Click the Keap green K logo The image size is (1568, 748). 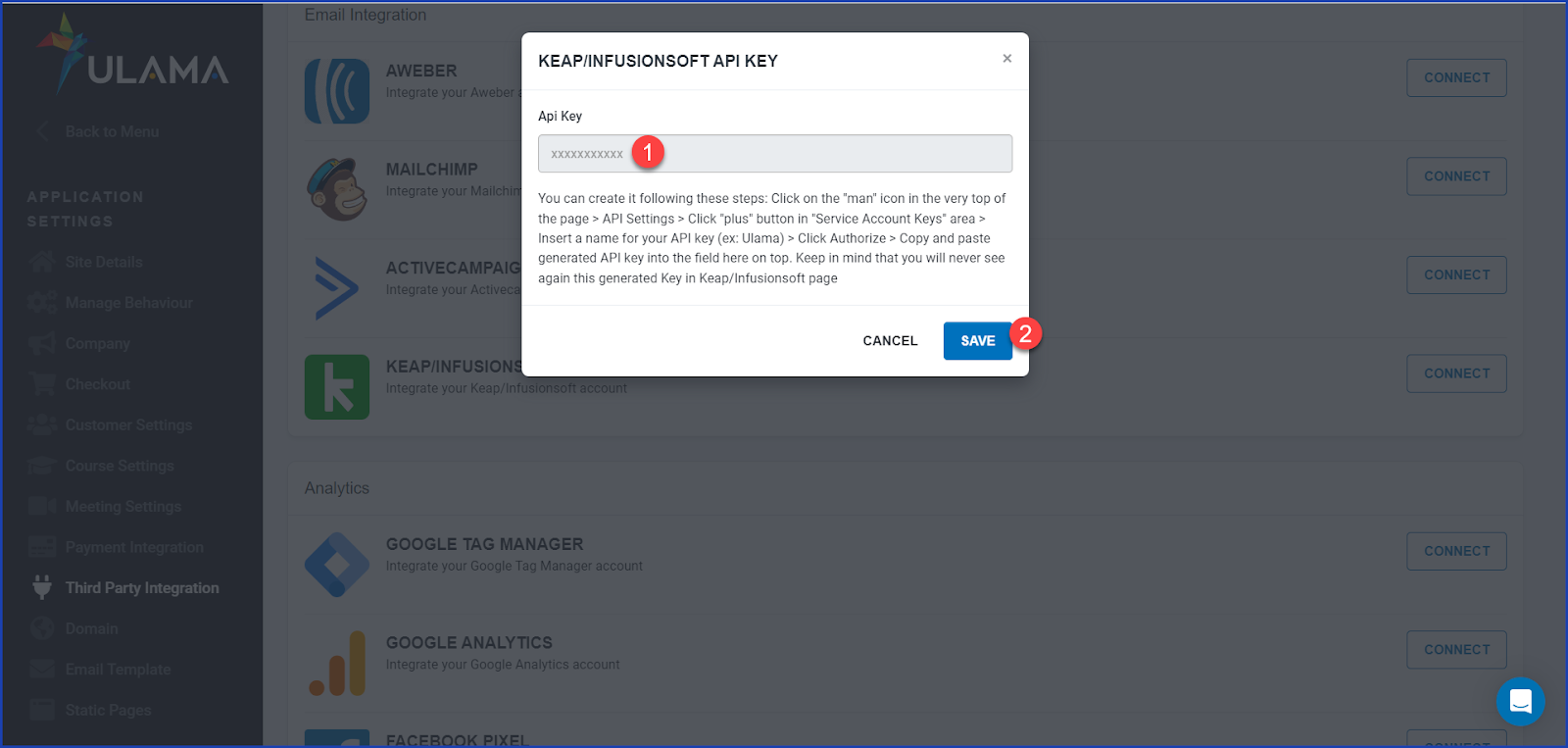[x=337, y=387]
